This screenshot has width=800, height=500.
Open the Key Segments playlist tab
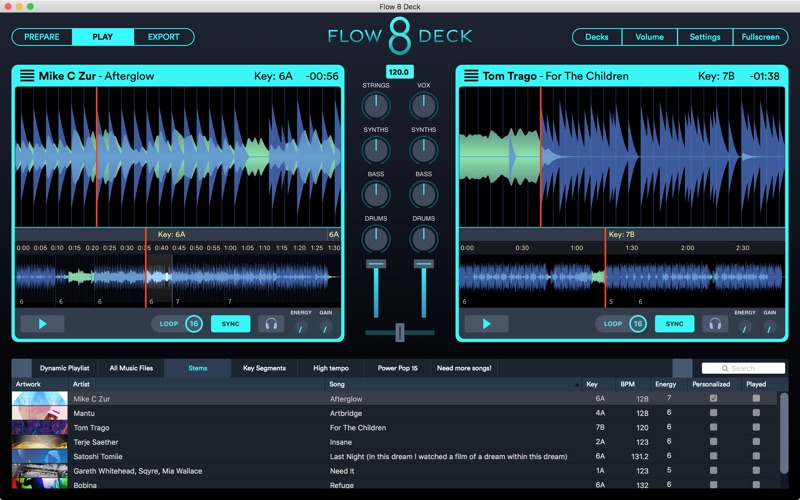(x=264, y=368)
